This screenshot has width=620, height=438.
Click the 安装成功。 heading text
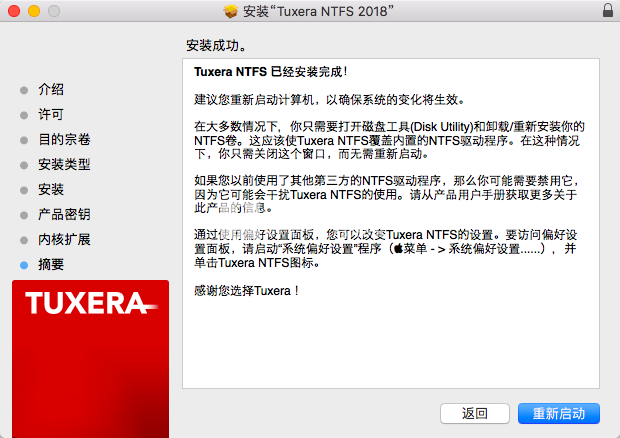click(x=217, y=46)
